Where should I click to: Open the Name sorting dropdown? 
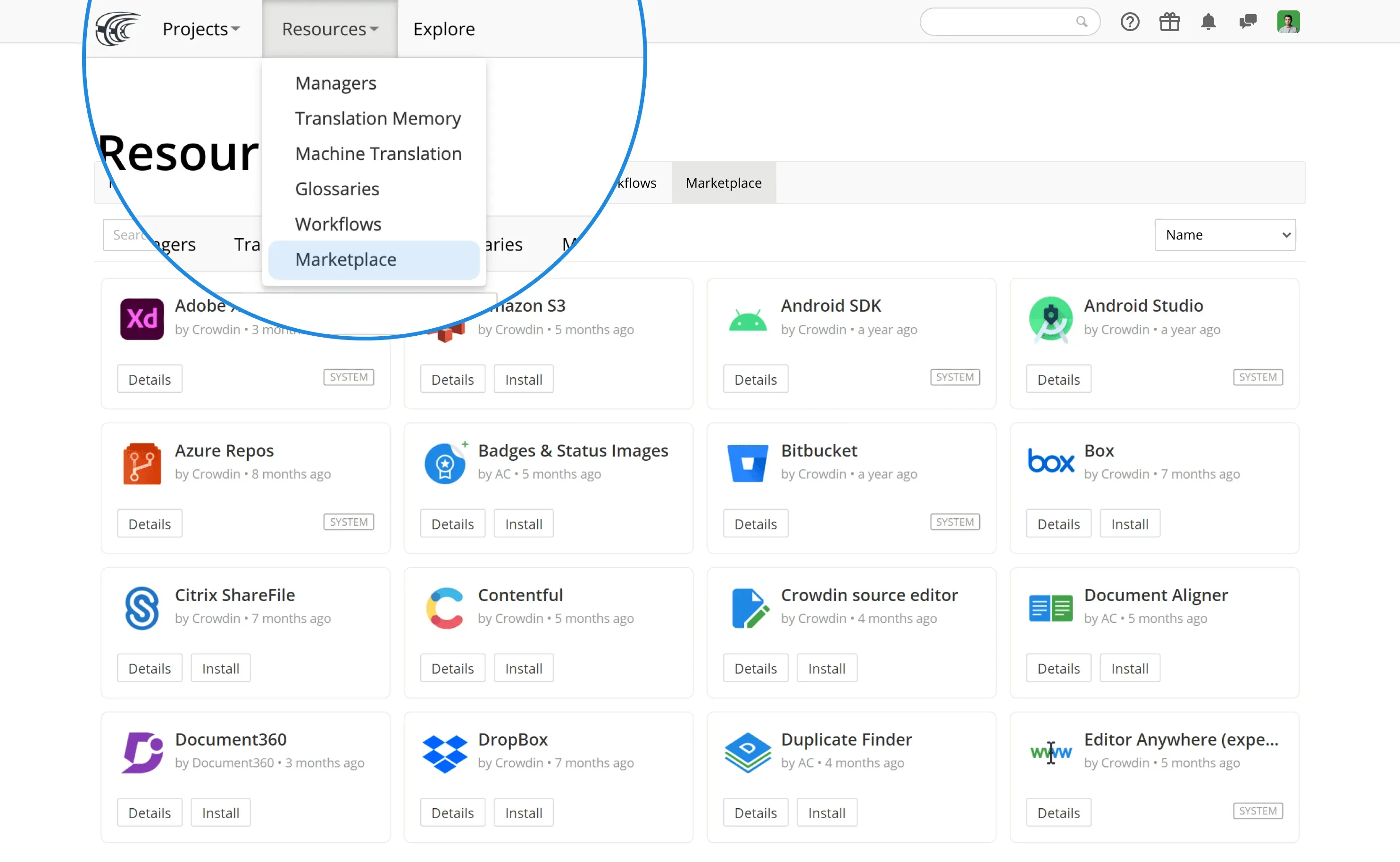[1225, 234]
